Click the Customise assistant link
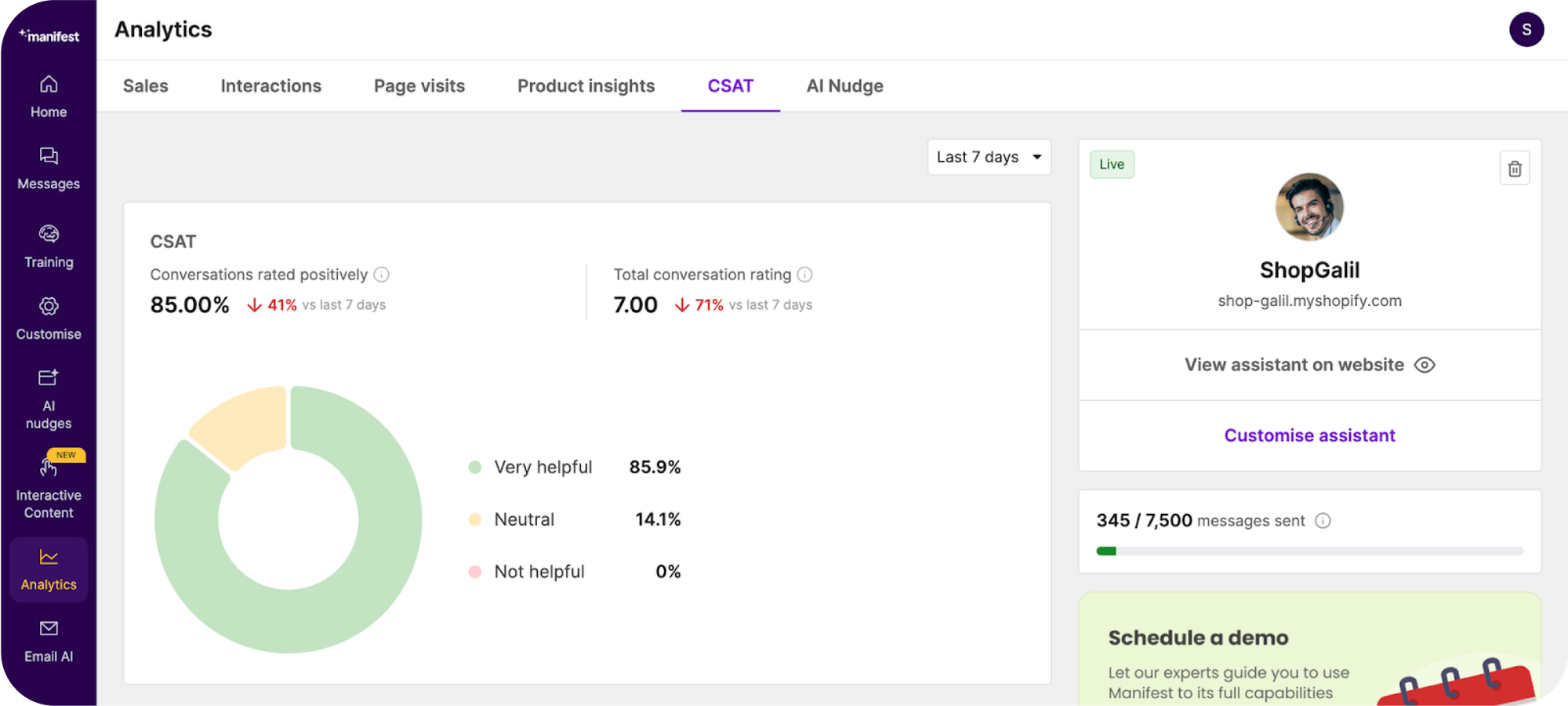This screenshot has width=1568, height=706. coord(1308,435)
